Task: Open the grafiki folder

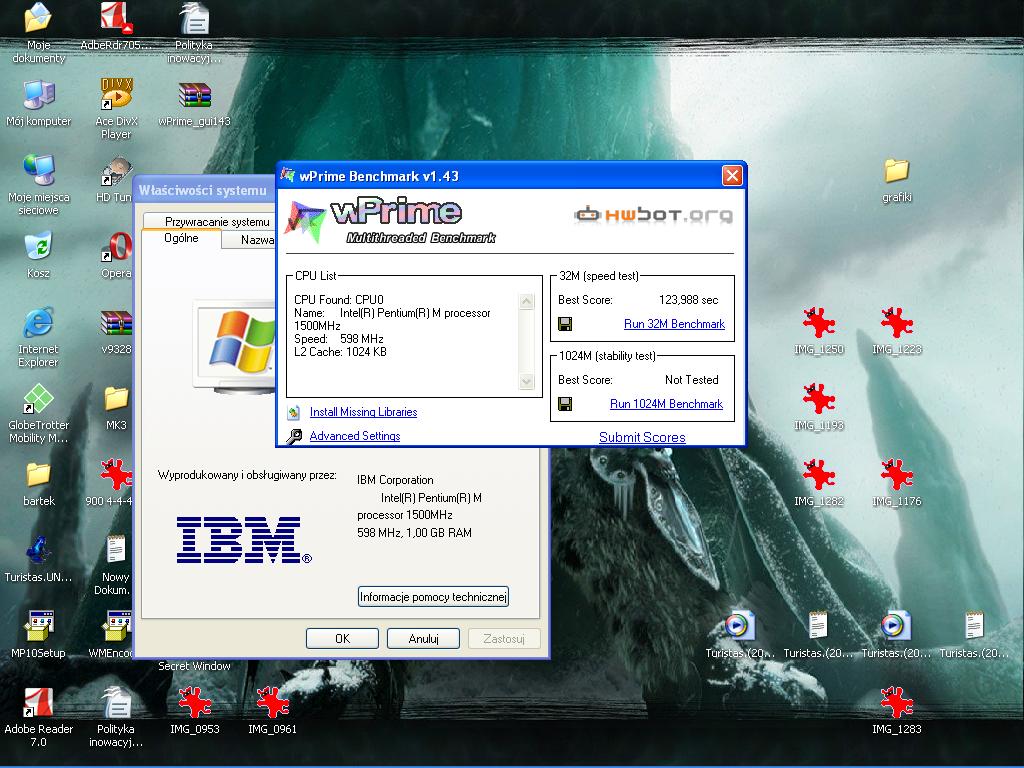Action: [897, 180]
